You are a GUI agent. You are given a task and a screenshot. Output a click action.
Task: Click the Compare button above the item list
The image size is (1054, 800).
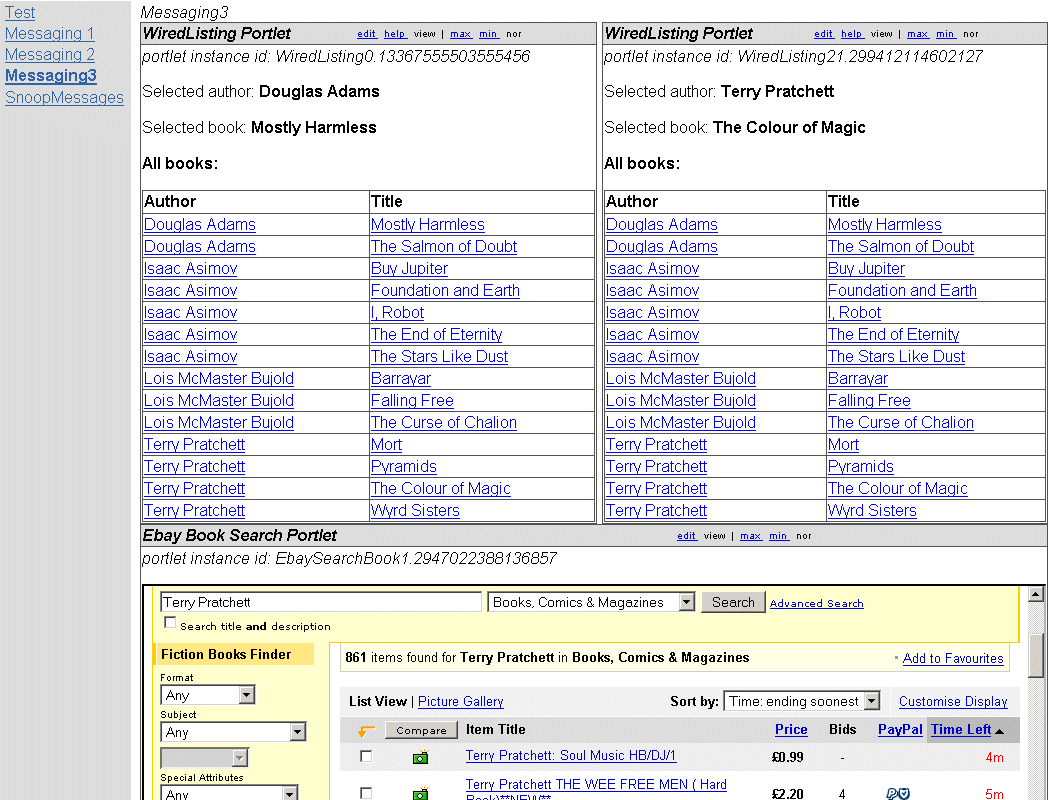click(421, 730)
